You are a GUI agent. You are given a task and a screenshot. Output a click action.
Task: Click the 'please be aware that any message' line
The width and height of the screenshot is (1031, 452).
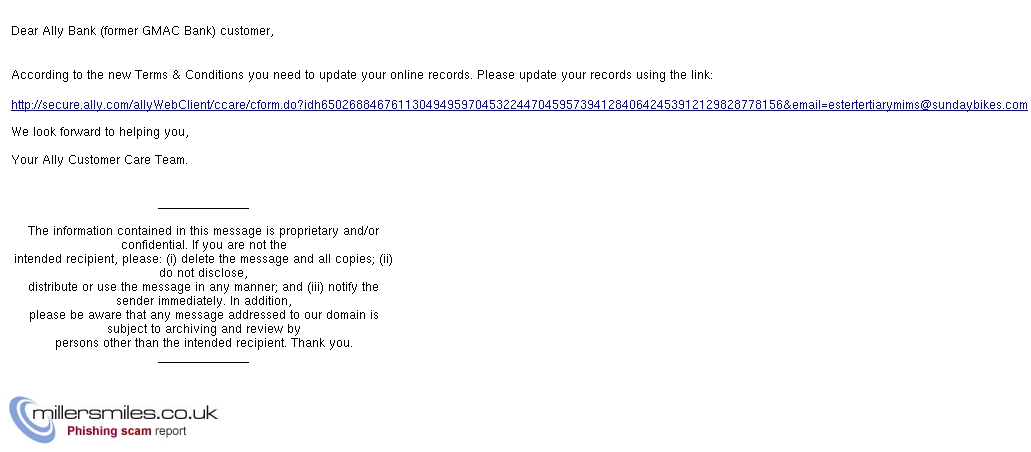(203, 315)
